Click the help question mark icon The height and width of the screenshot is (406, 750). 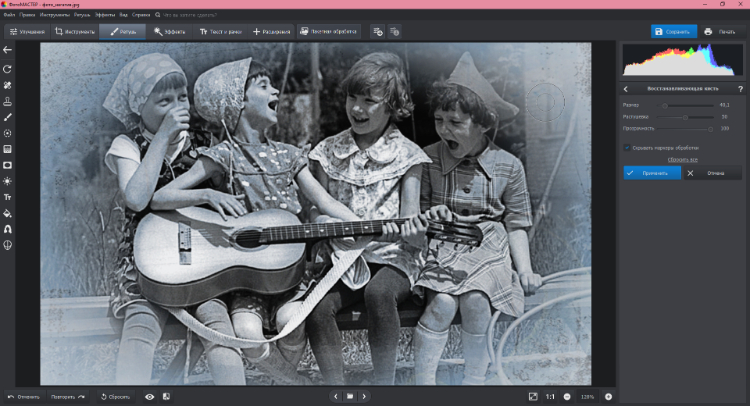click(739, 89)
